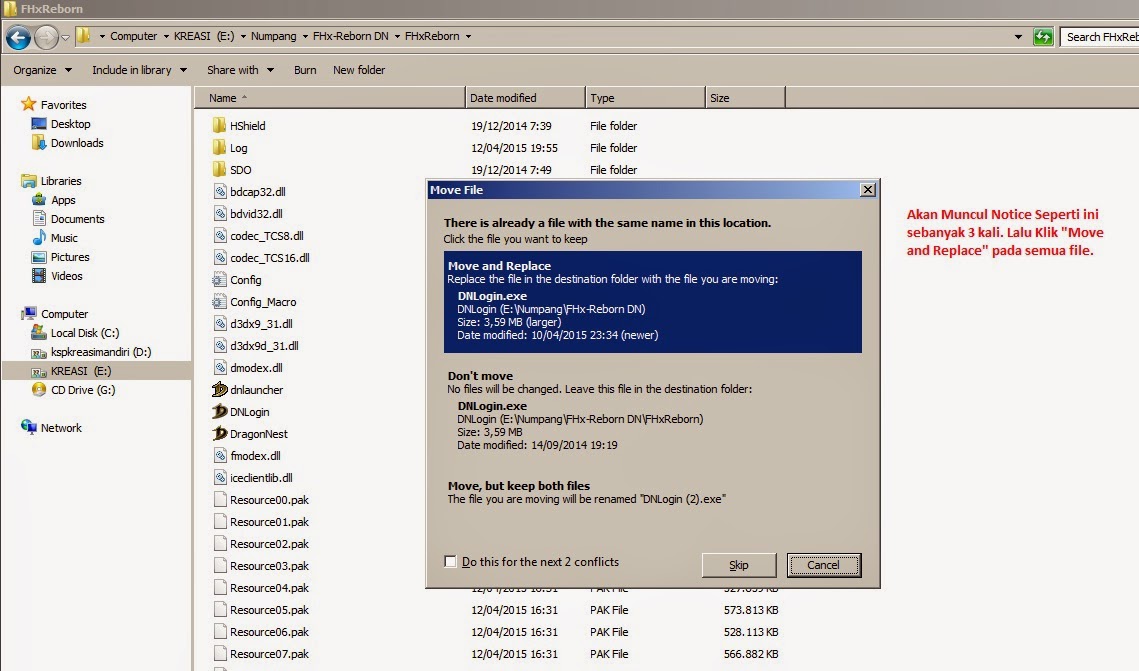Open the Share with dropdown
The width and height of the screenshot is (1139, 671).
pyautogui.click(x=240, y=70)
